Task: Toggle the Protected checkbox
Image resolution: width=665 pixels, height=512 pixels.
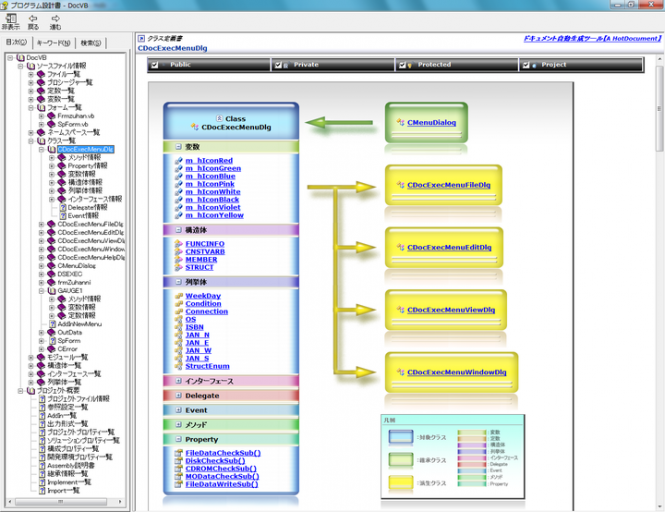Action: (x=402, y=65)
